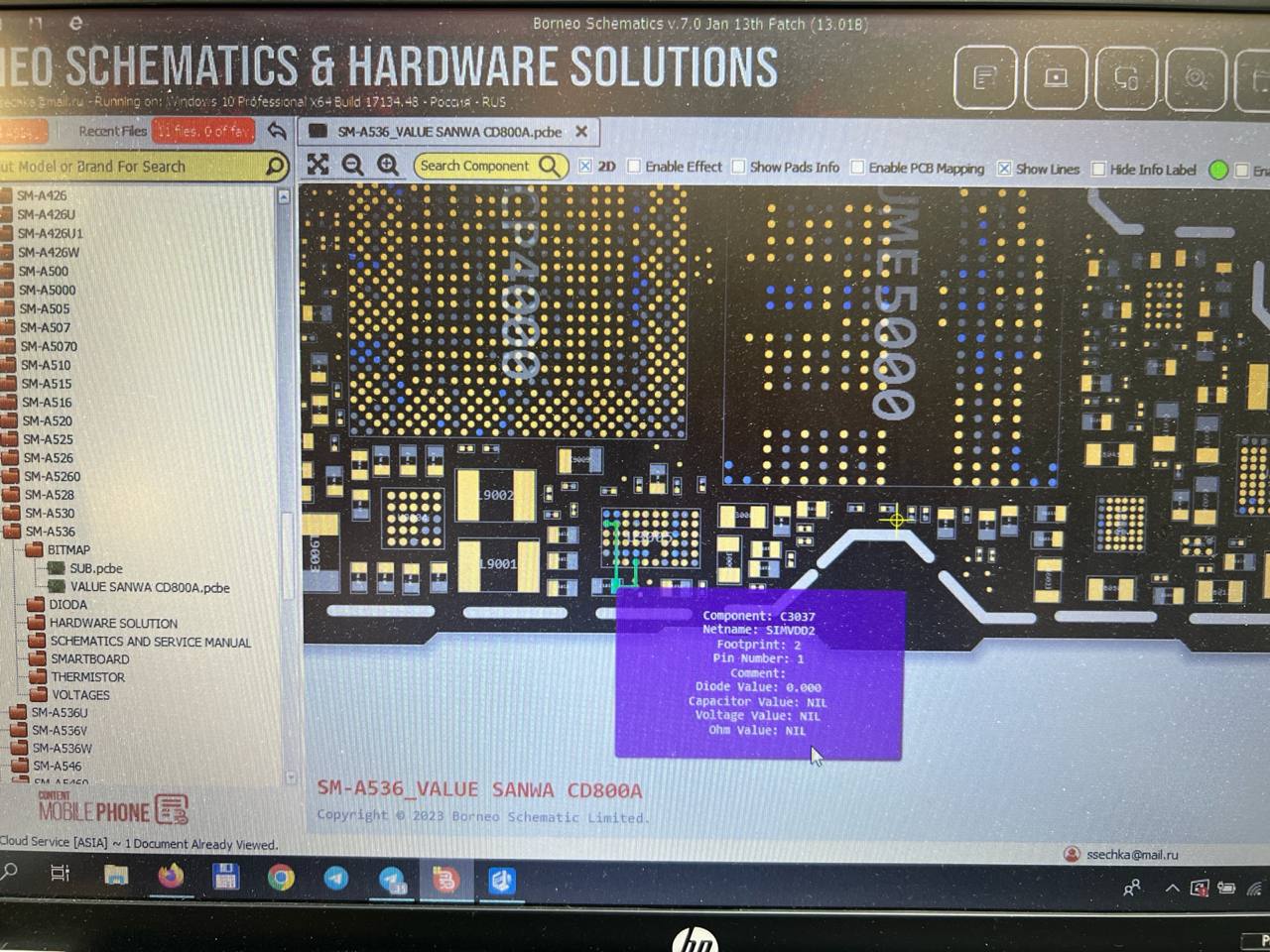The height and width of the screenshot is (952, 1270).
Task: Click the second Telegram taskbar icon
Action: click(392, 880)
